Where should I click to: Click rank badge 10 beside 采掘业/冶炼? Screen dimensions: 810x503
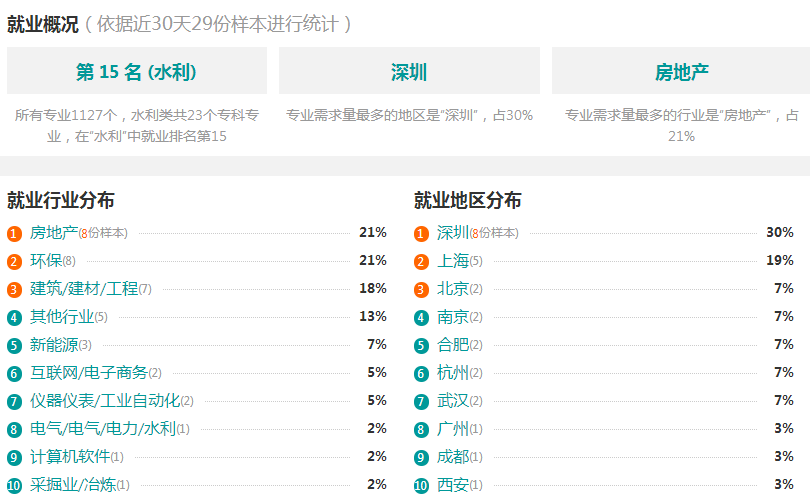click(x=14, y=485)
